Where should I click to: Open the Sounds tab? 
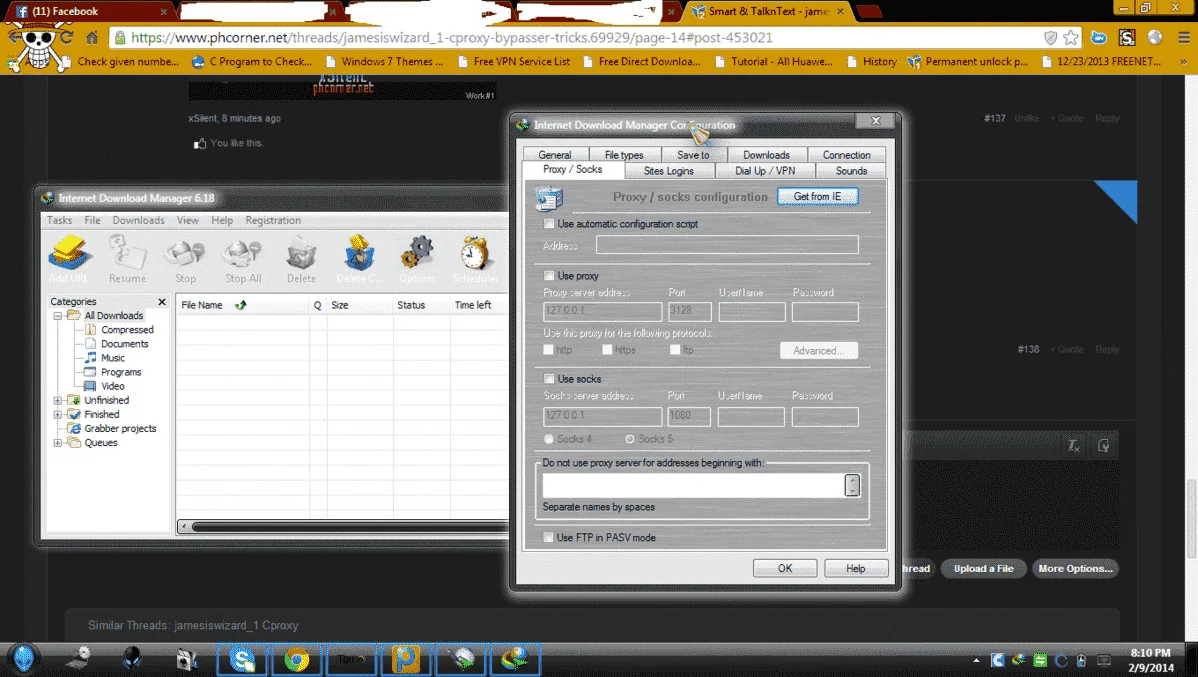(851, 170)
